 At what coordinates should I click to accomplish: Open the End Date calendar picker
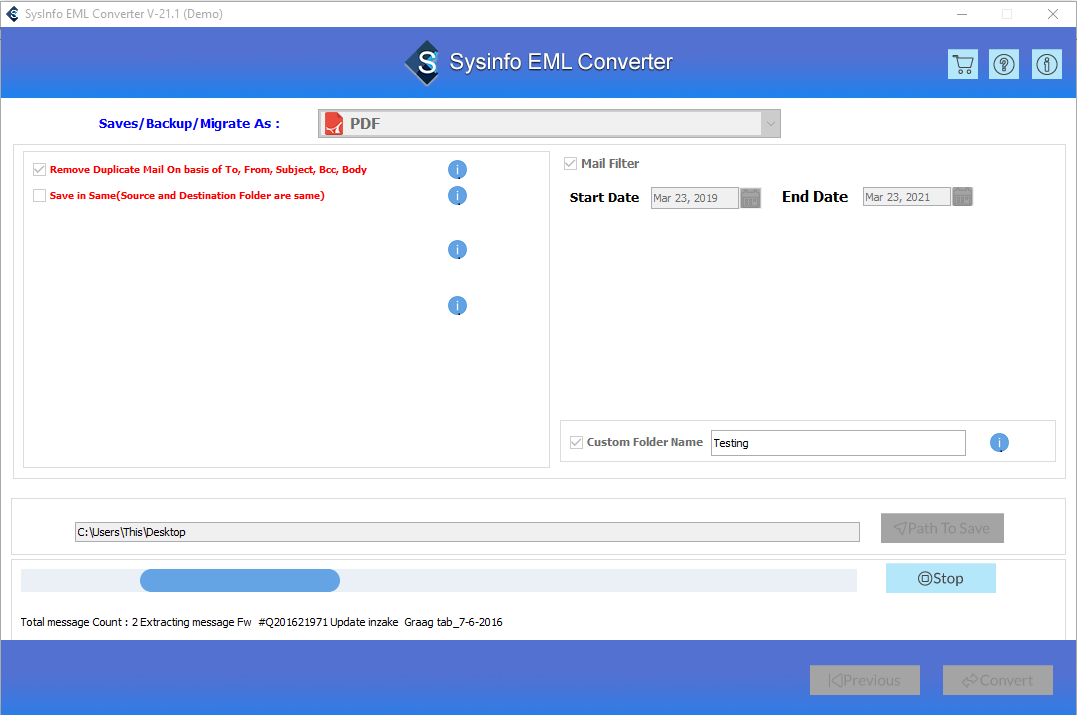pos(962,196)
